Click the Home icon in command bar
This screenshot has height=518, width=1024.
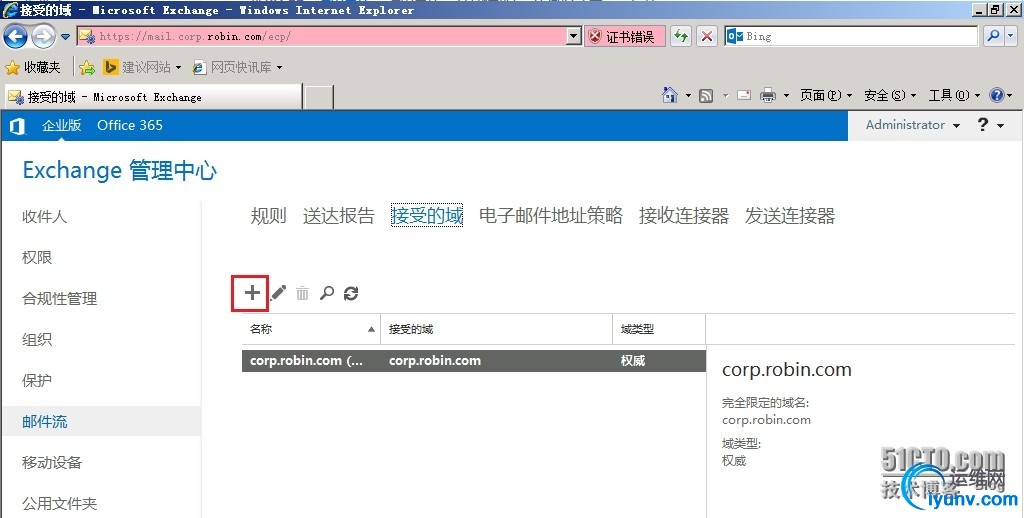669,95
